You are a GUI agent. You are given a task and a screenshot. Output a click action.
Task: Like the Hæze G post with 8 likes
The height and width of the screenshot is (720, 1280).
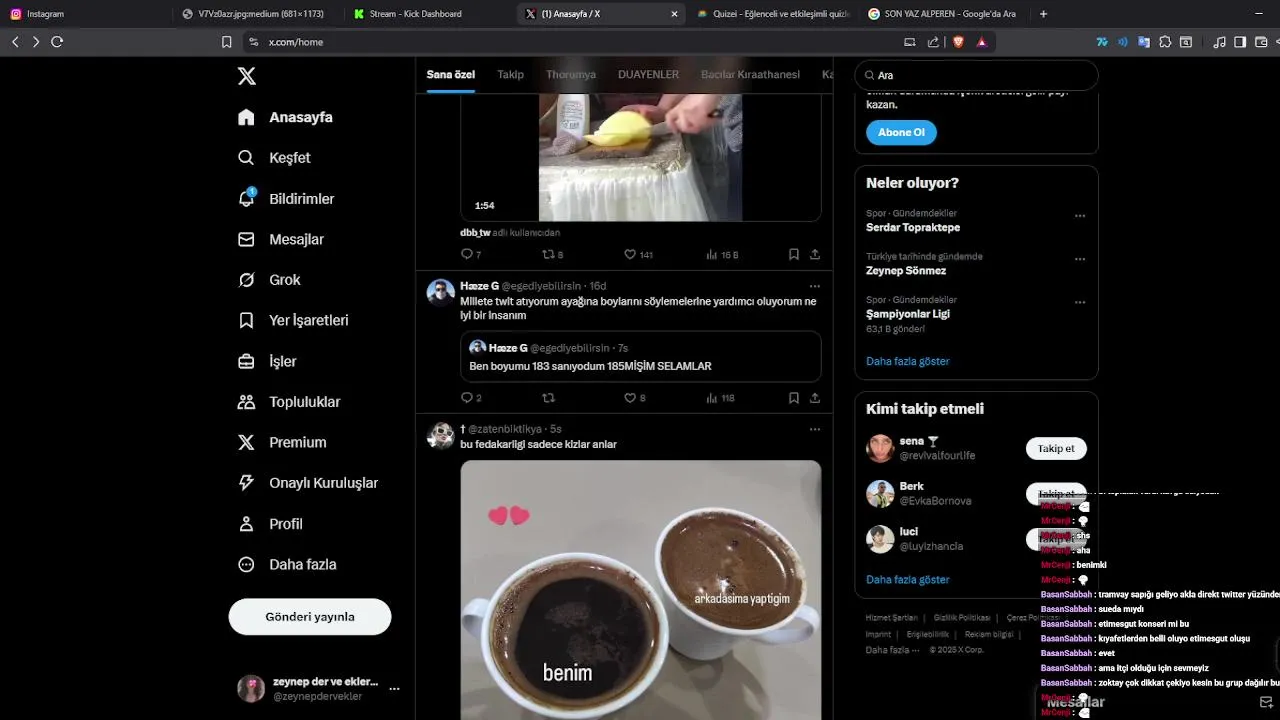(630, 398)
